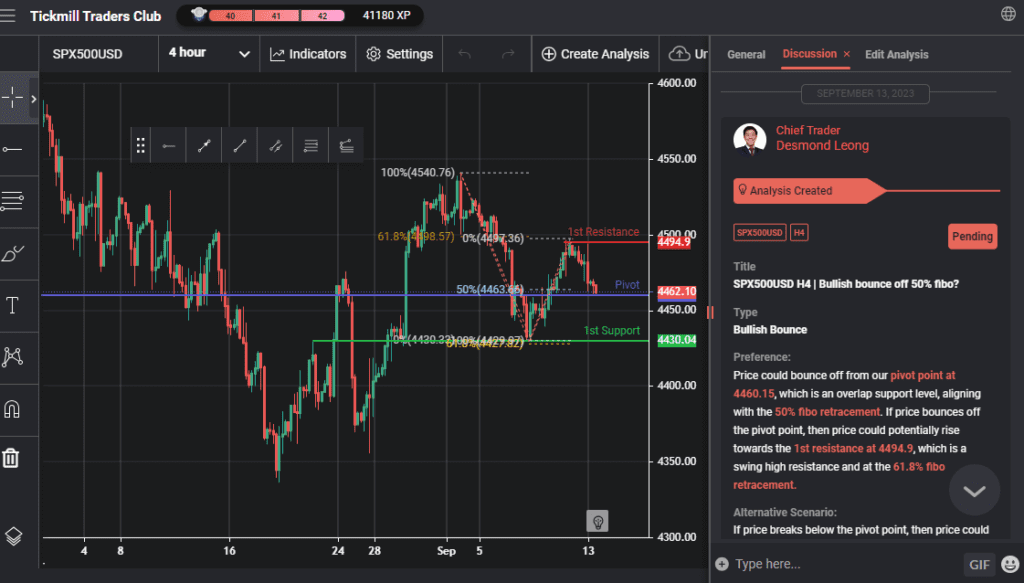The height and width of the screenshot is (583, 1024).
Task: Open chart Settings
Action: [x=400, y=54]
